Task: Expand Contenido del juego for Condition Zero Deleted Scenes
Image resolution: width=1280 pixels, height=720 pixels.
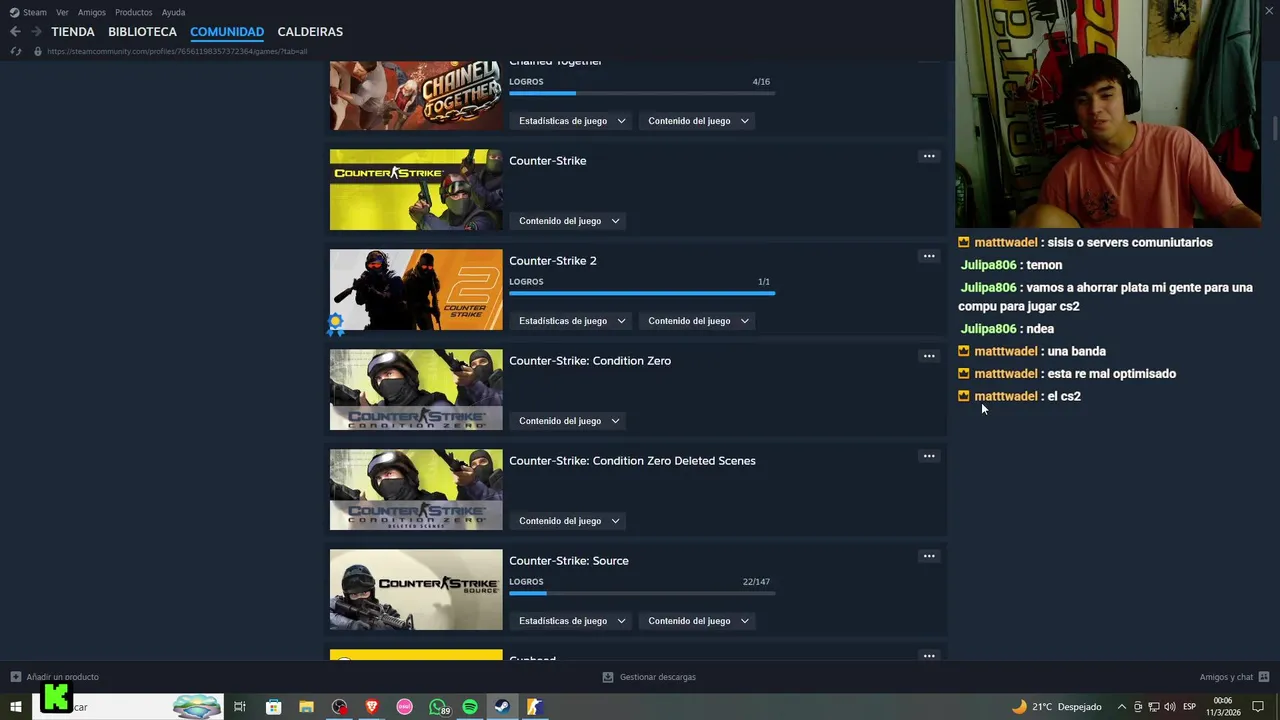Action: pyautogui.click(x=569, y=521)
